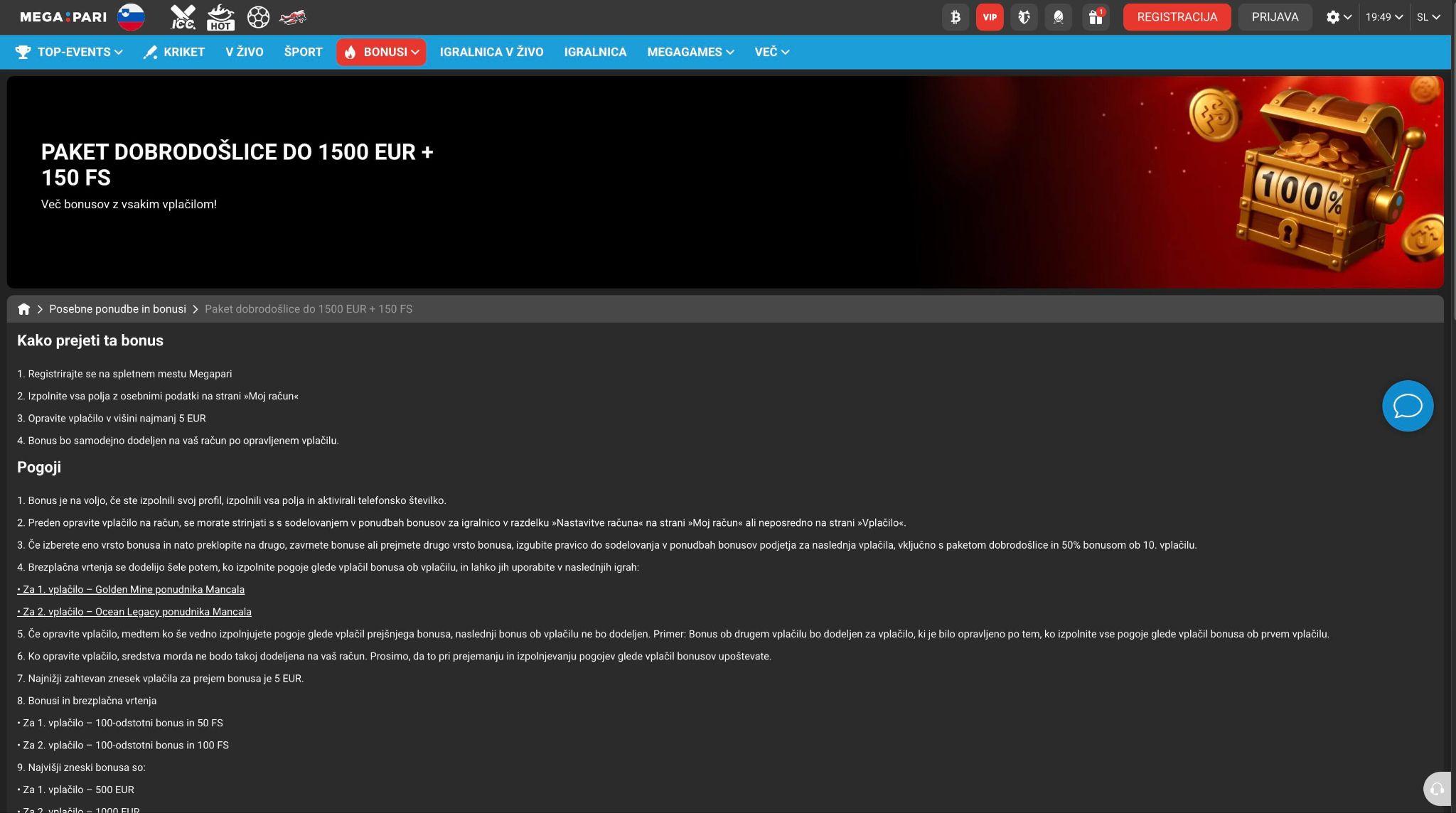Image resolution: width=1456 pixels, height=813 pixels.
Task: Open Posebne ponudbe in bonusi breadcrumb link
Action: [117, 309]
